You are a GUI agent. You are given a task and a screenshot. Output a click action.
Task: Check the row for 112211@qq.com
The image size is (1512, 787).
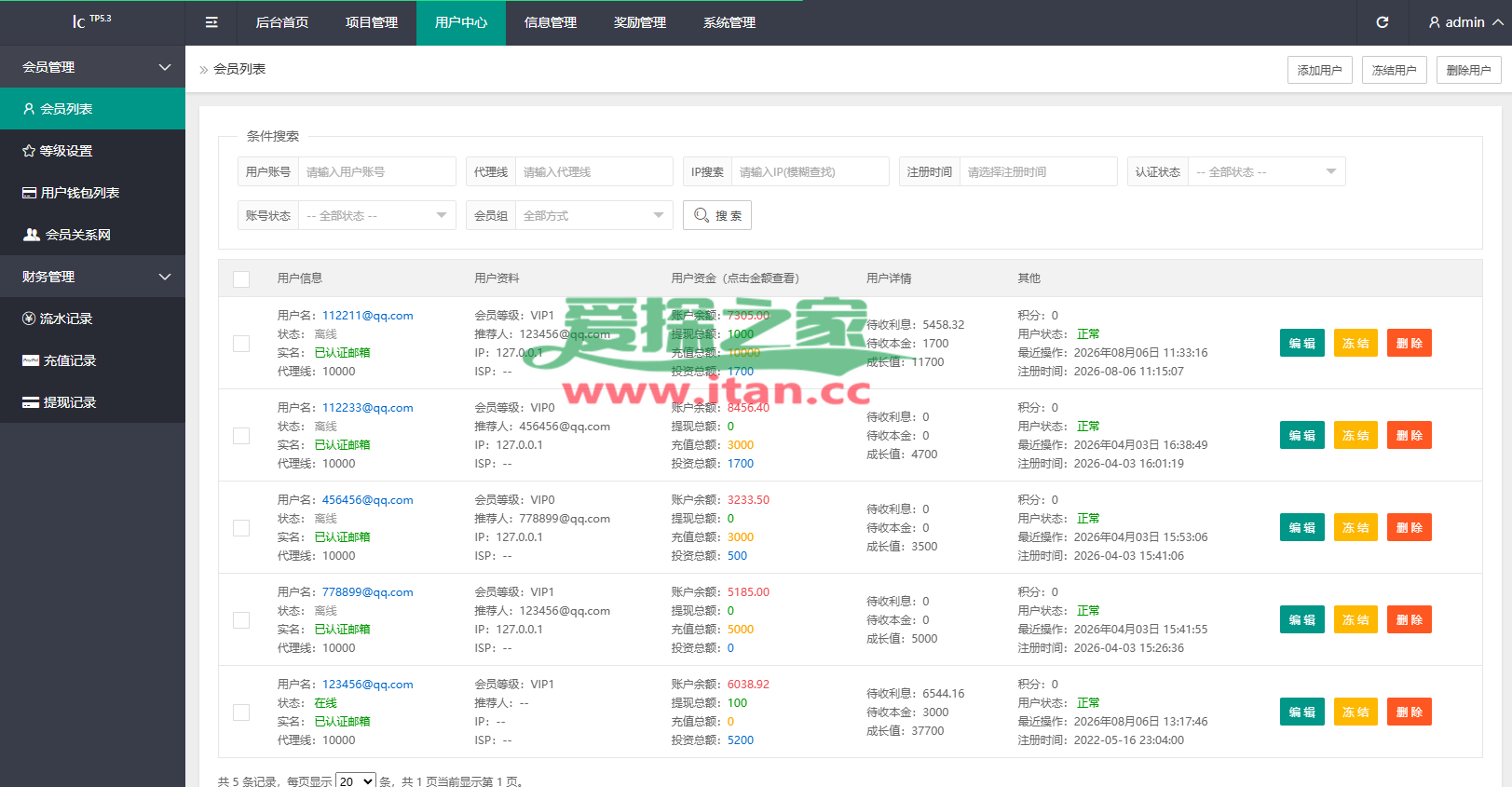pos(241,344)
